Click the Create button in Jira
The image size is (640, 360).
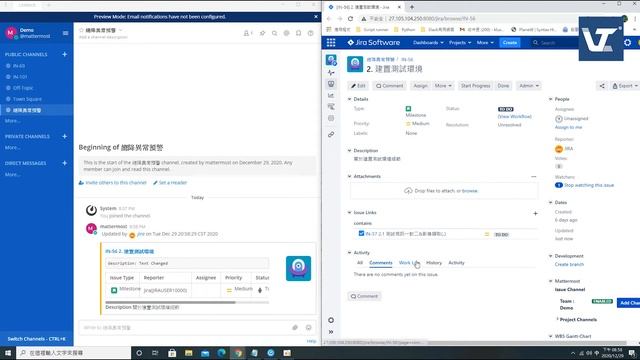(510, 42)
